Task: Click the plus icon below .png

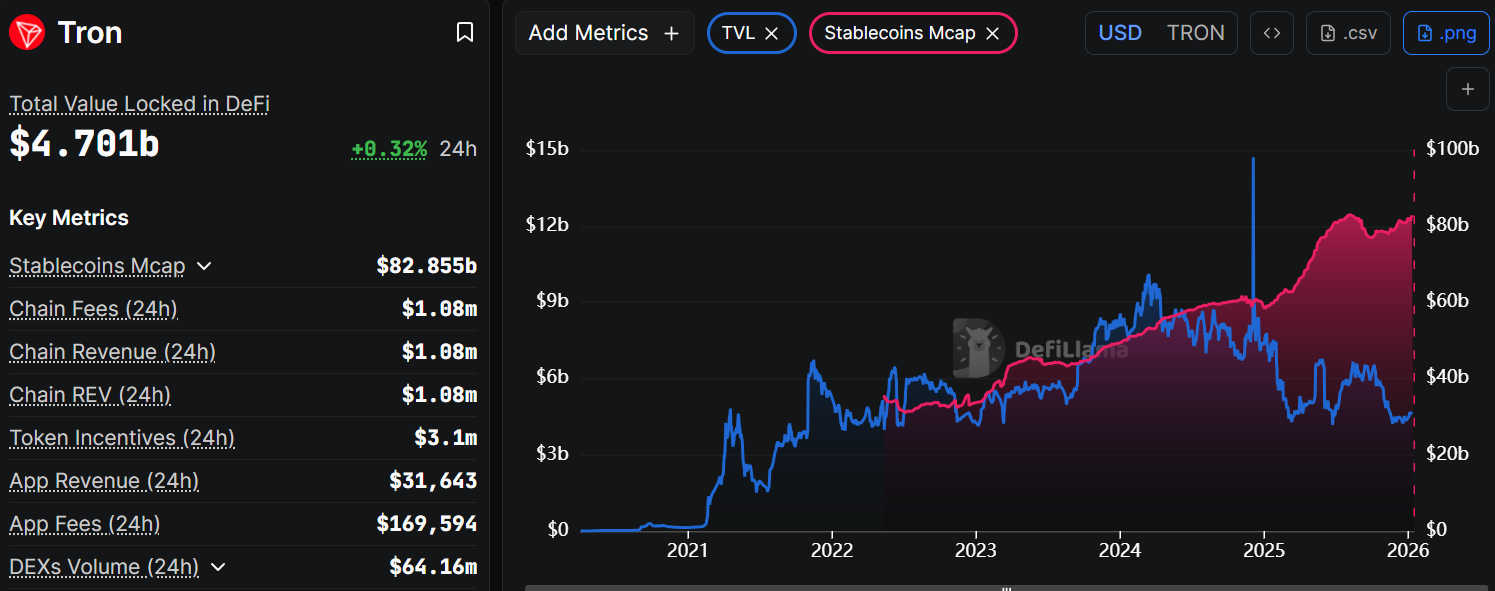Action: pyautogui.click(x=1467, y=89)
